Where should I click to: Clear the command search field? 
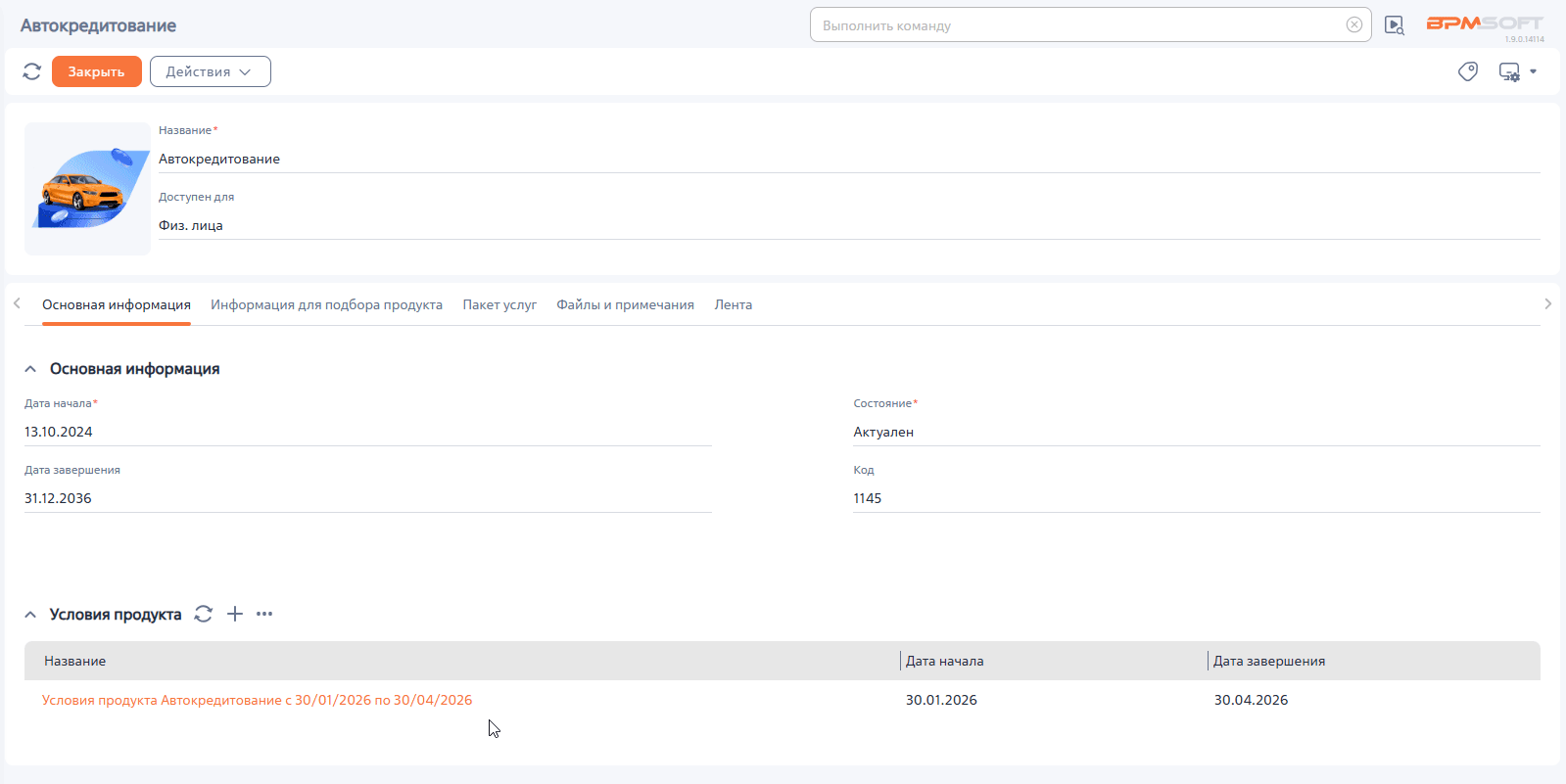[x=1353, y=25]
